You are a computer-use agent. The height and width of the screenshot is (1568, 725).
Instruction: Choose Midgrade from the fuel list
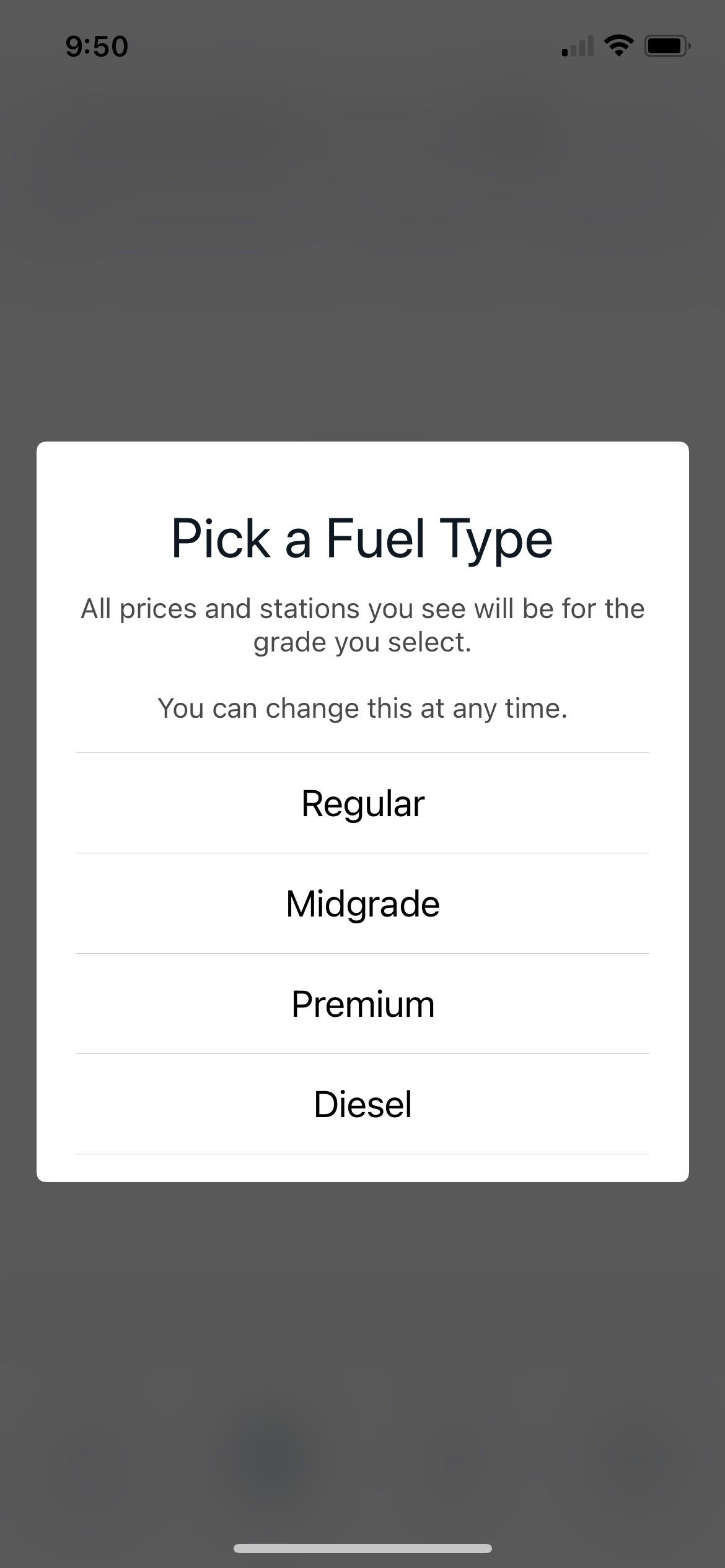coord(362,904)
